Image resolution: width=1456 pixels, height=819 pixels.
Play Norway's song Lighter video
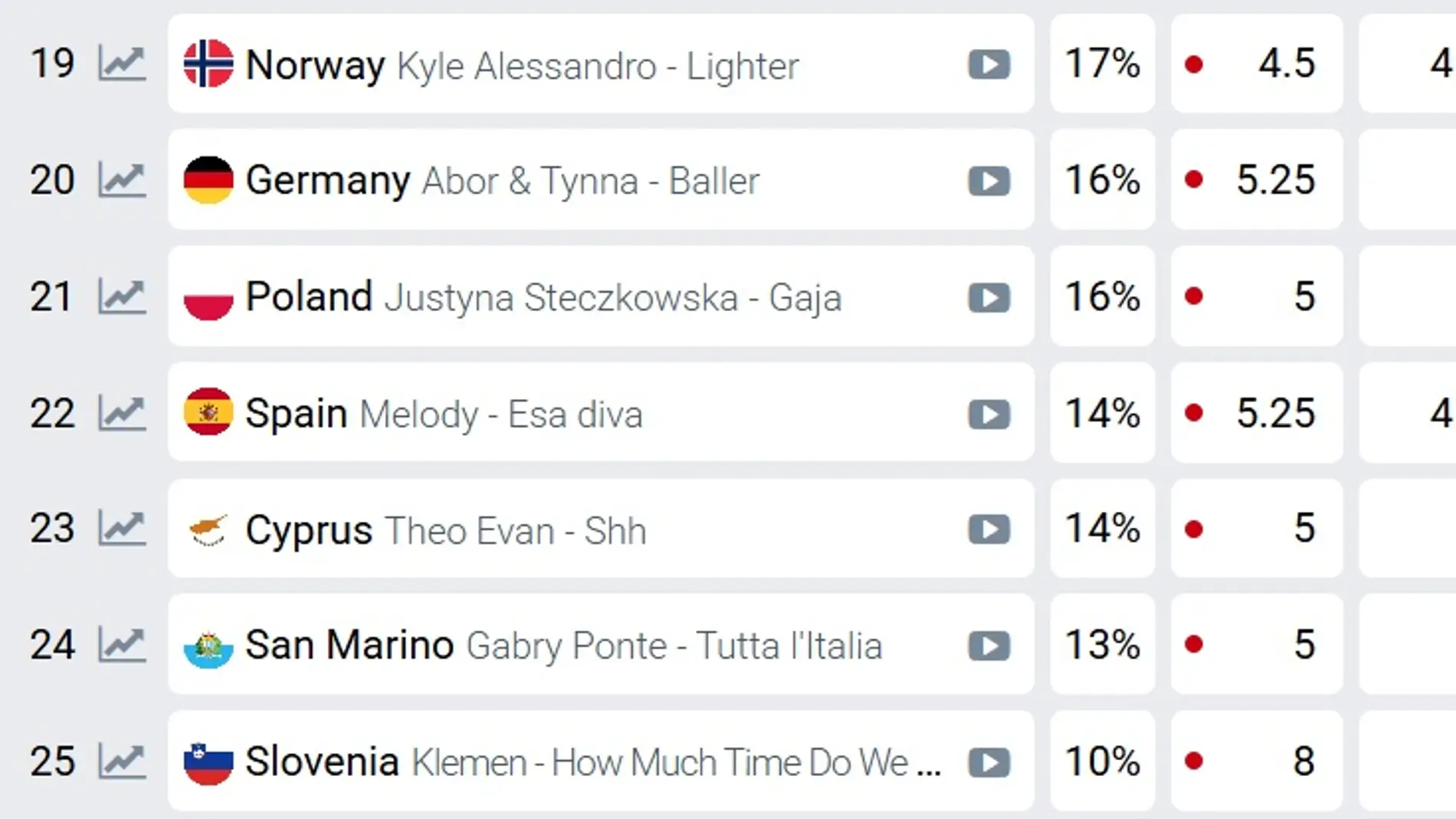click(989, 64)
